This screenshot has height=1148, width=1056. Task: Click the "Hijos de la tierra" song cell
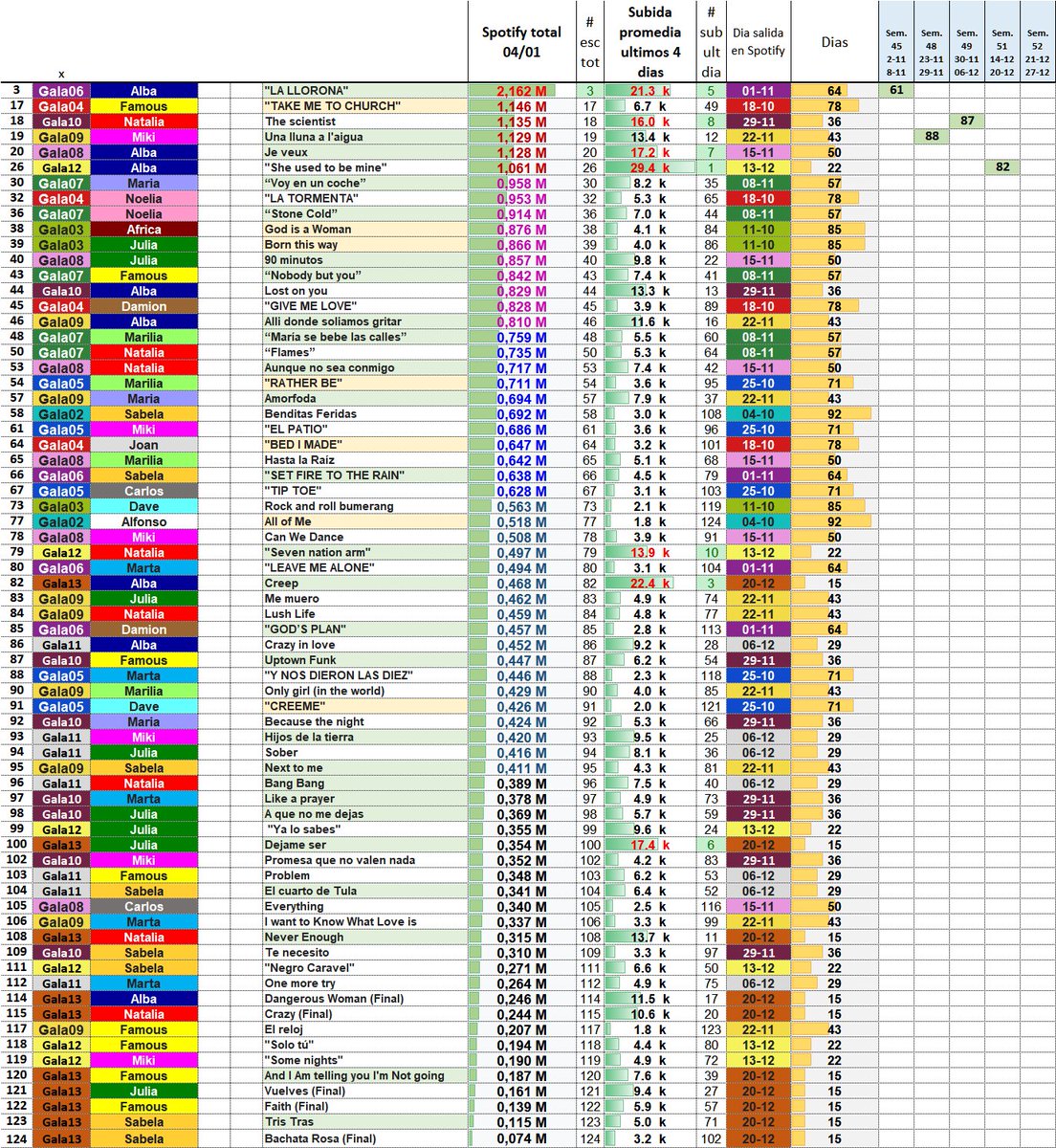coord(365,737)
